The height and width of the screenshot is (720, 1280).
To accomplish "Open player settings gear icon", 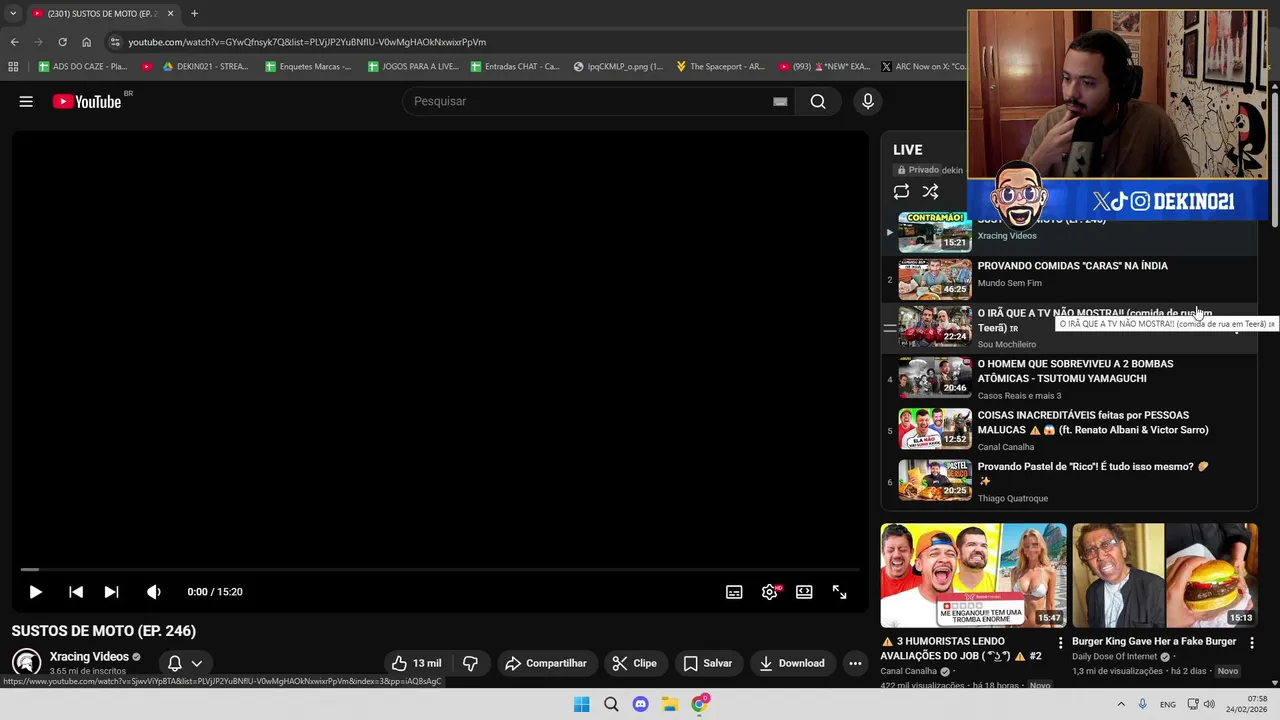I will (x=769, y=592).
